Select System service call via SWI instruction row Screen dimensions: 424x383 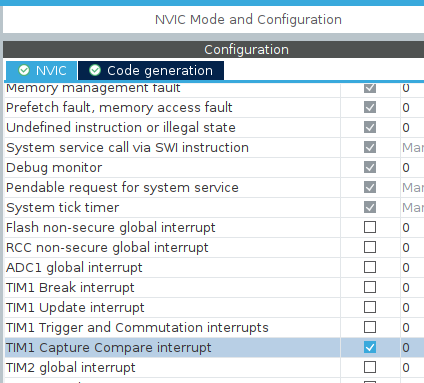(x=214, y=147)
